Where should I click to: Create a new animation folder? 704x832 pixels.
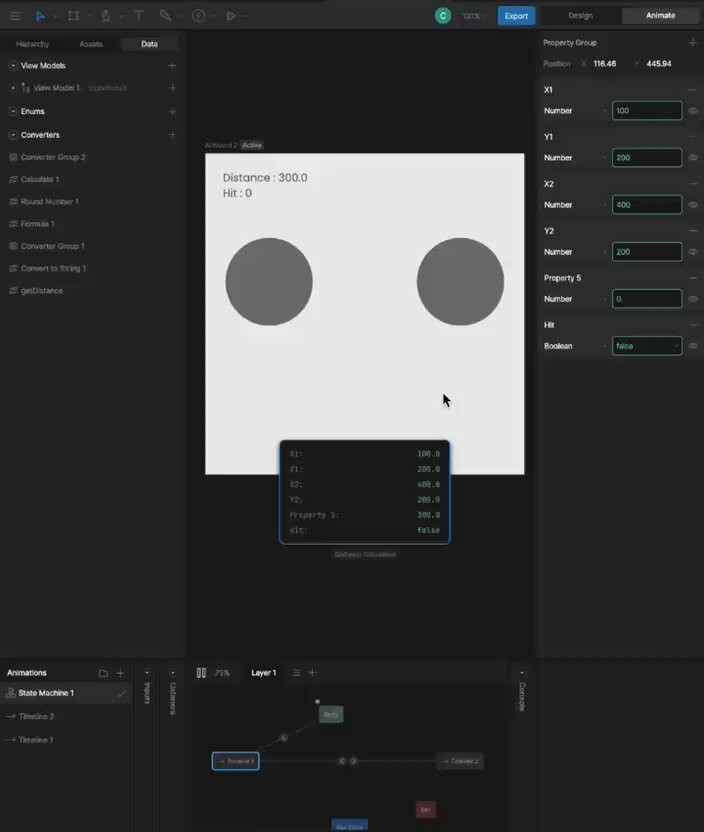tap(103, 673)
